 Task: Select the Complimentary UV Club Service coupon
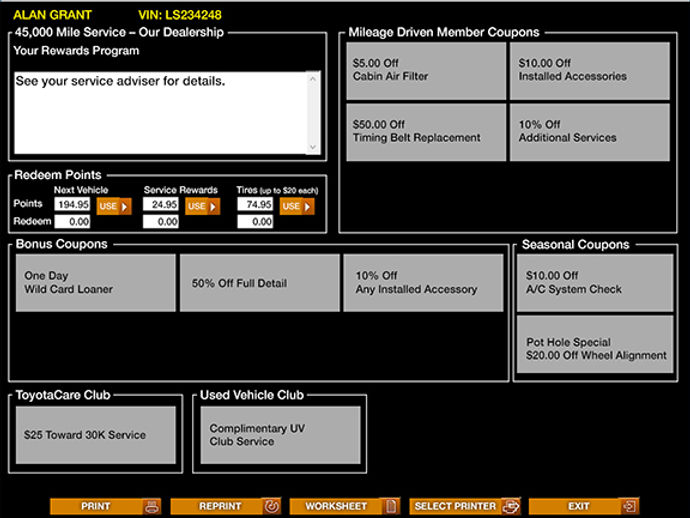pos(280,435)
